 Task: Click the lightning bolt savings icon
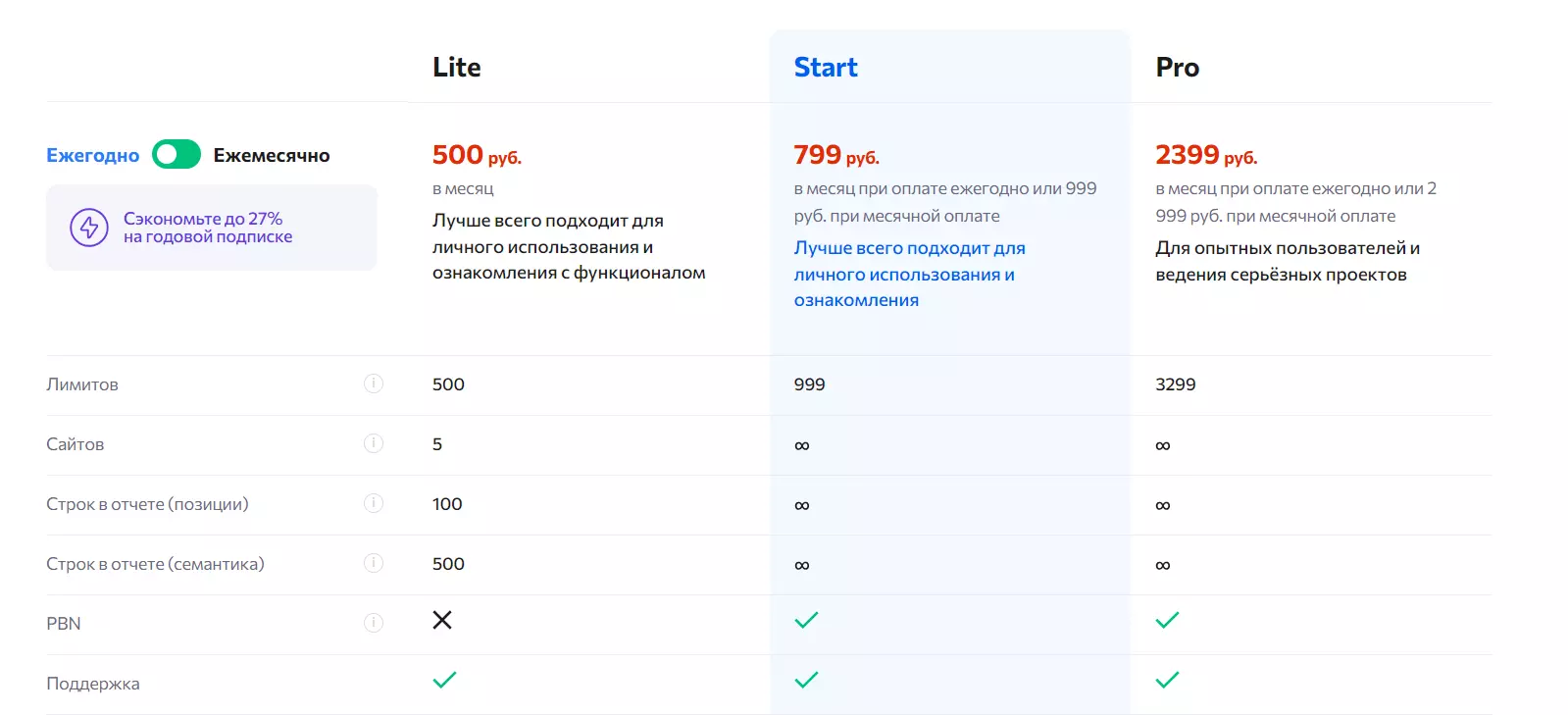pyautogui.click(x=89, y=228)
